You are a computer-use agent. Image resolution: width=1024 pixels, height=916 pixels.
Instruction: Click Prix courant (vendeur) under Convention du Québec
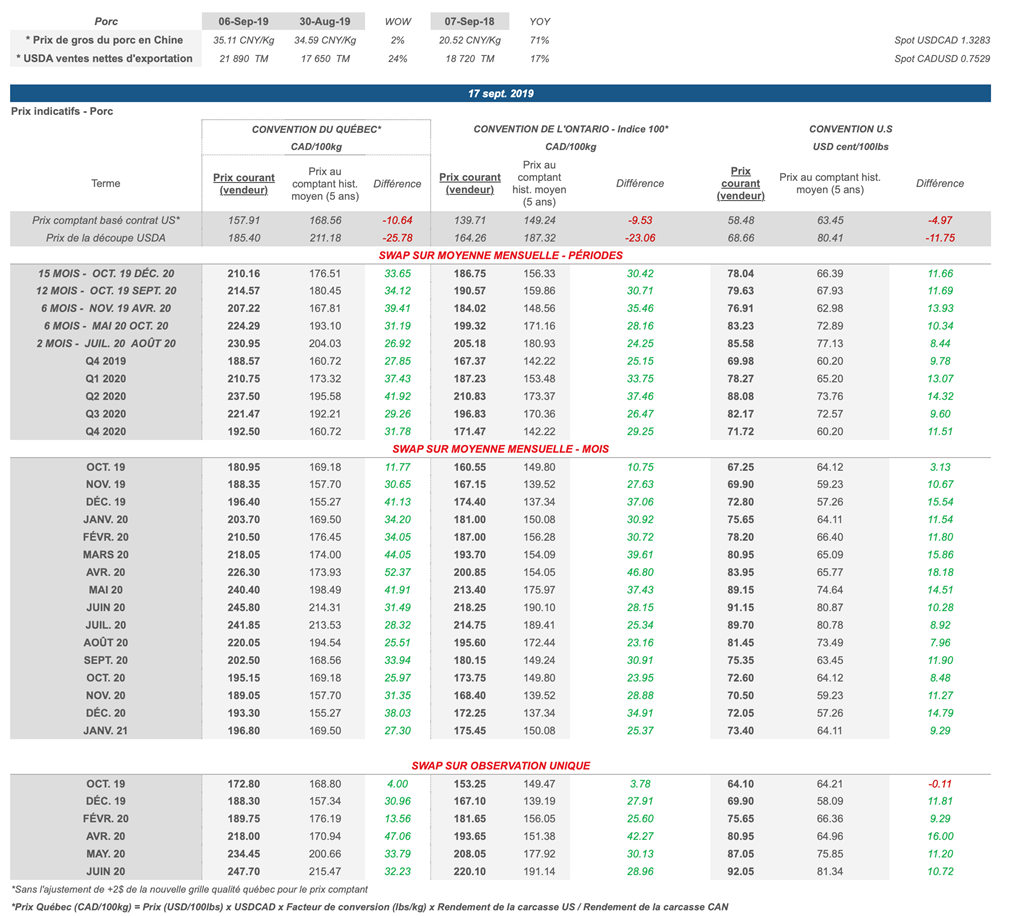(244, 184)
